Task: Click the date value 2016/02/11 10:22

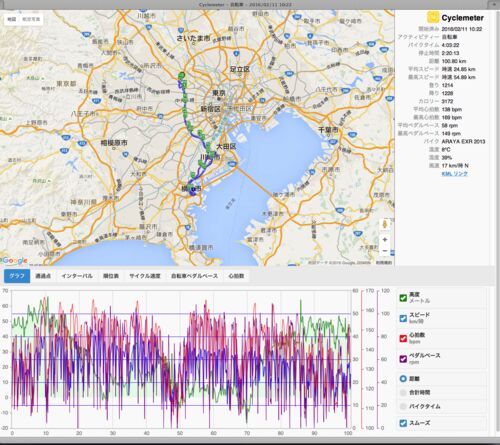Action: click(x=462, y=29)
